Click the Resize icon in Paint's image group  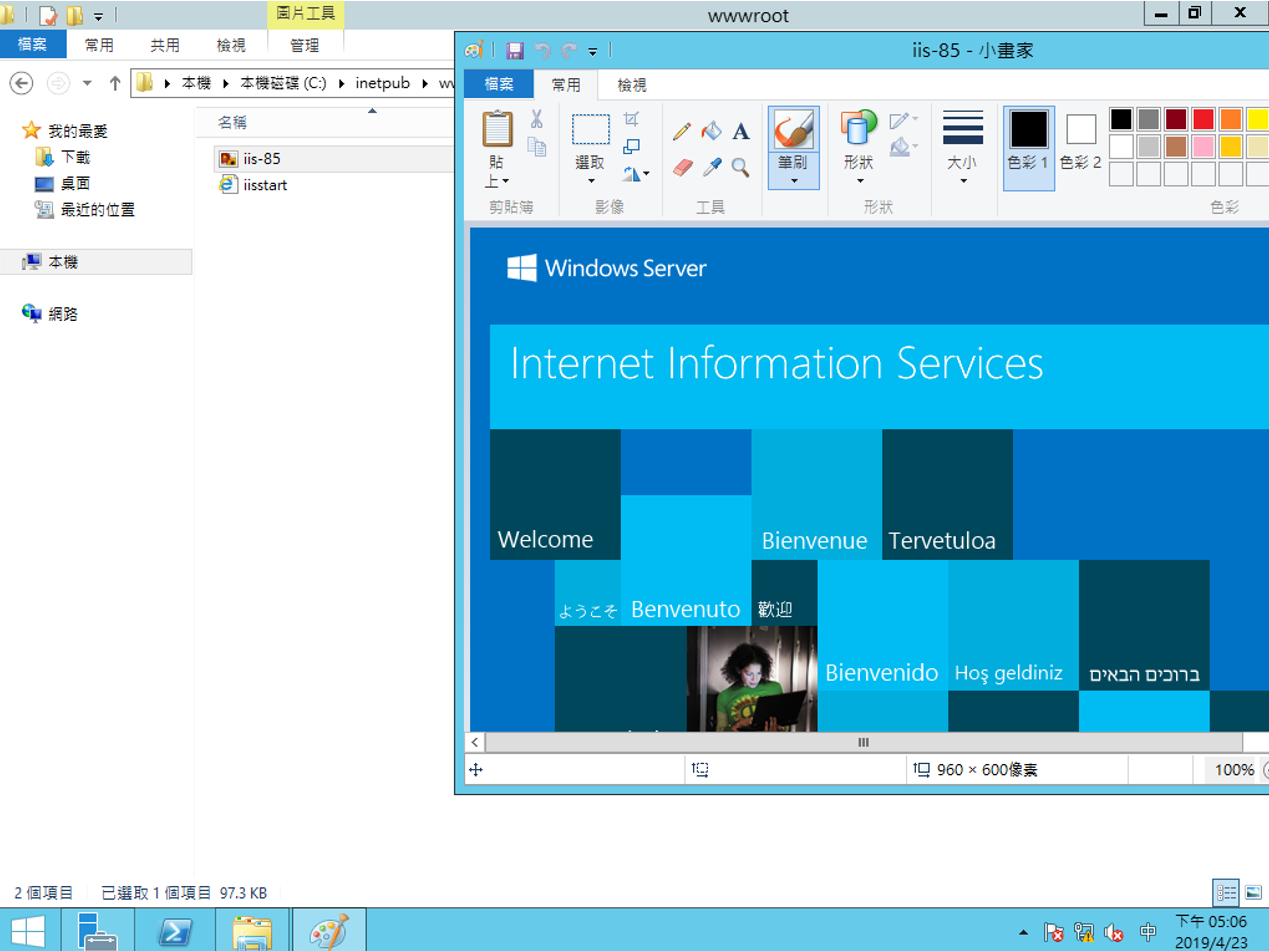pos(631,146)
